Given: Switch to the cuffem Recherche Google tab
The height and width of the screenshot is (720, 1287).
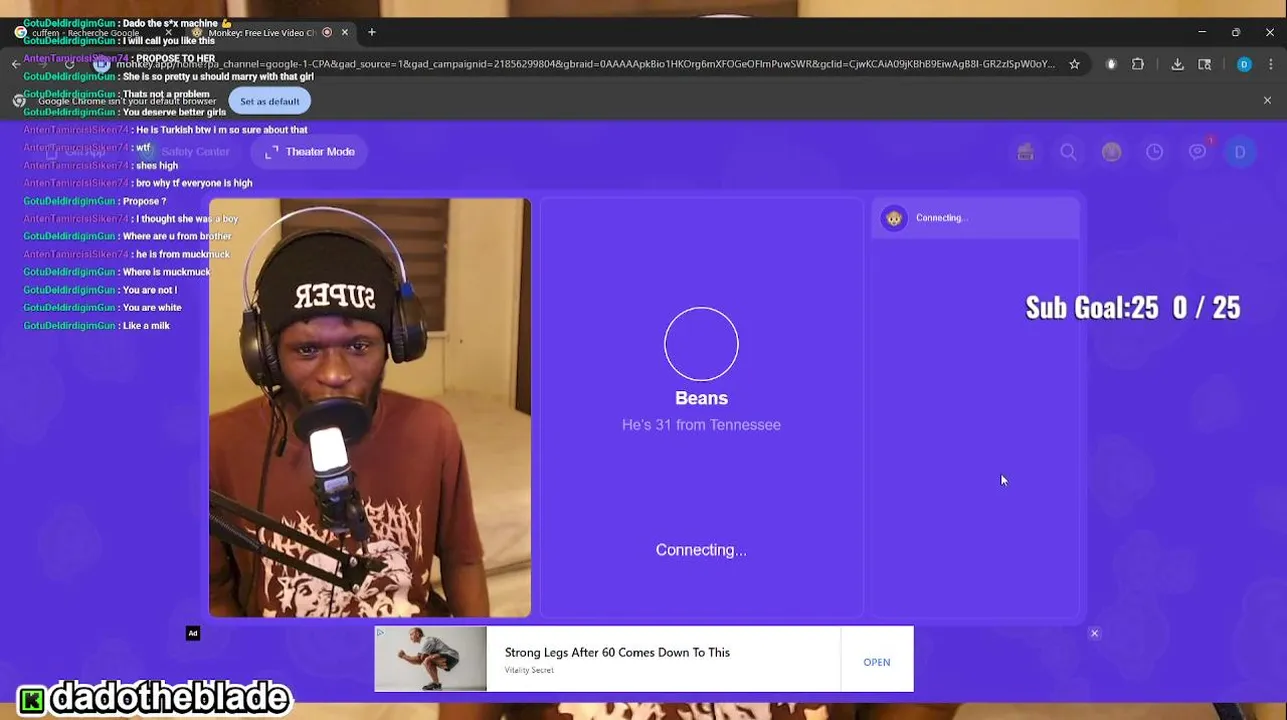Looking at the screenshot, I should pos(92,32).
